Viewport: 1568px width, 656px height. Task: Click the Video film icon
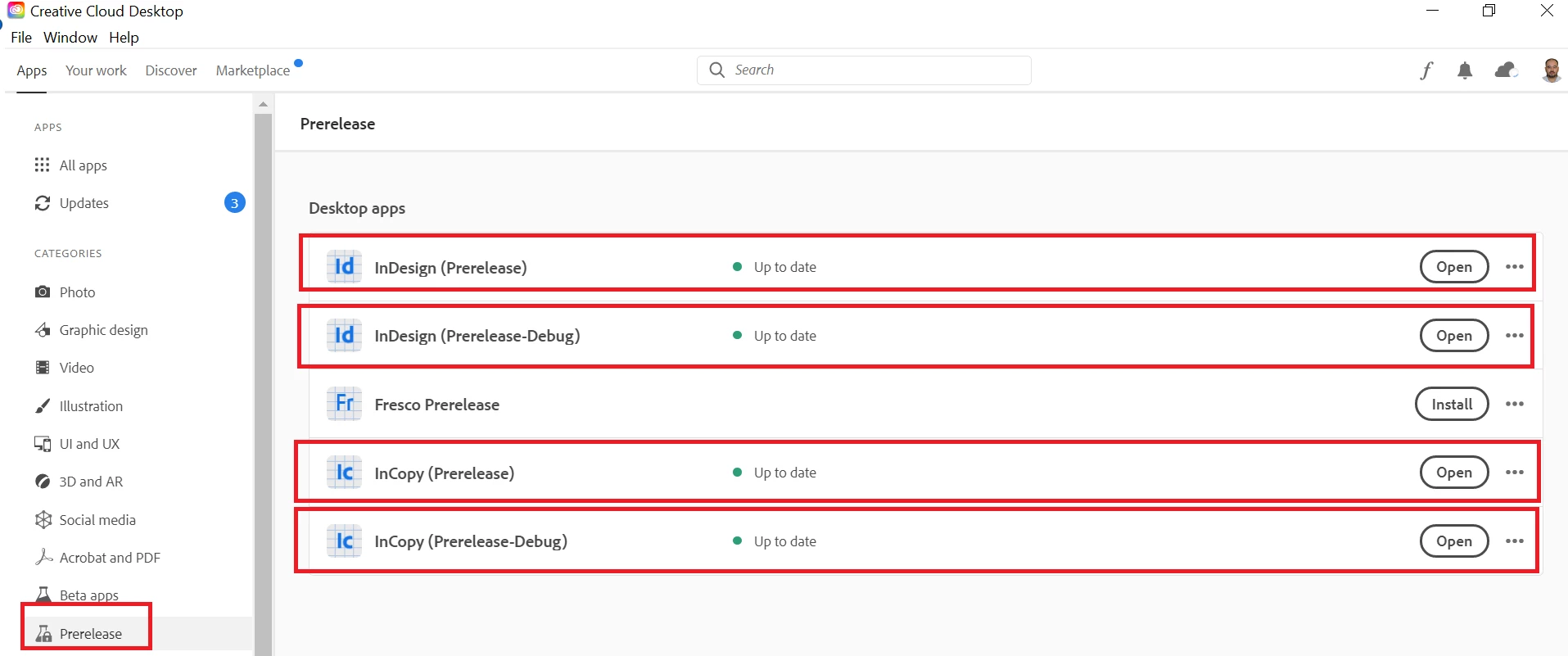[x=43, y=367]
